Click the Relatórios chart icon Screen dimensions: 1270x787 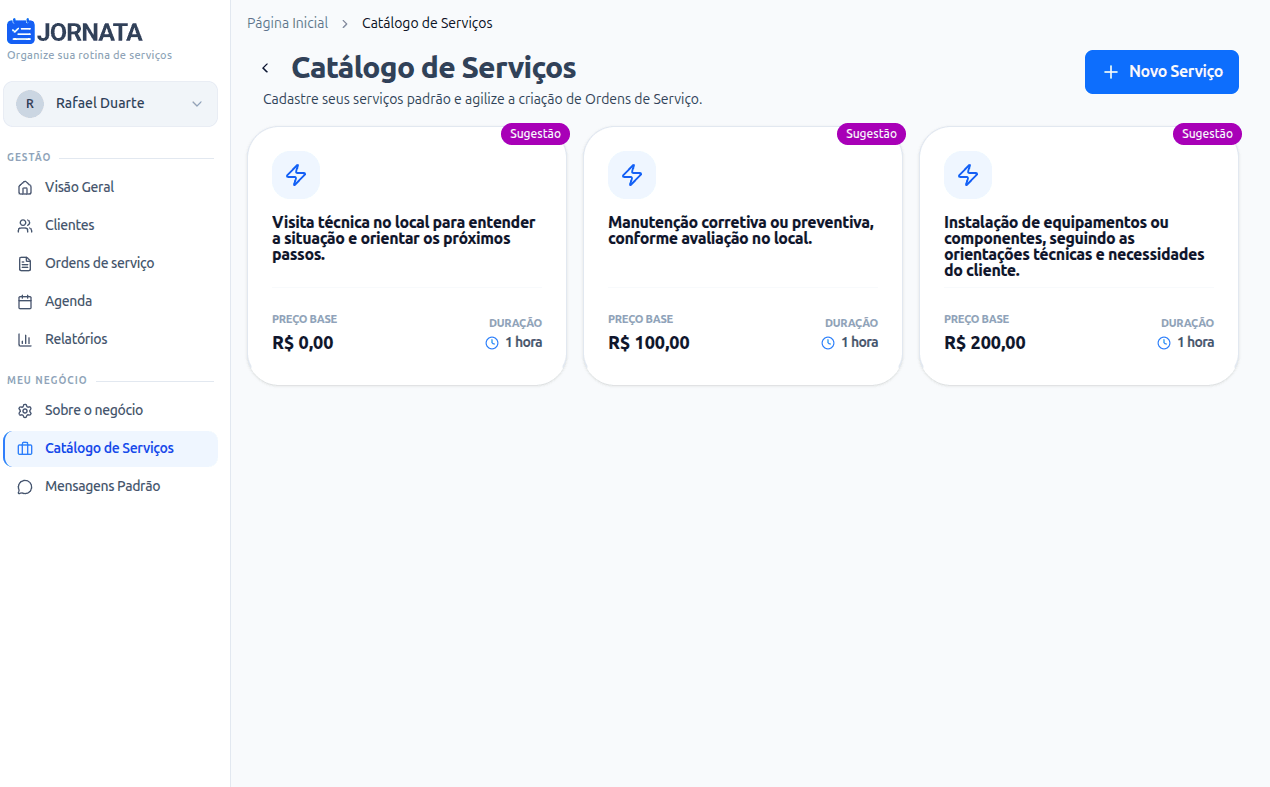[x=23, y=339]
